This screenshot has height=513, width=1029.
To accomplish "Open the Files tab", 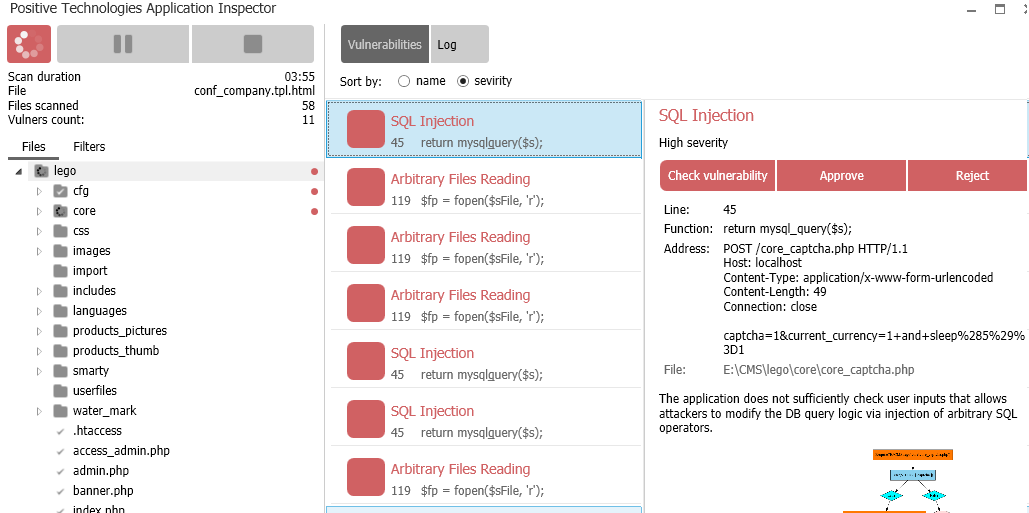I will 33,147.
